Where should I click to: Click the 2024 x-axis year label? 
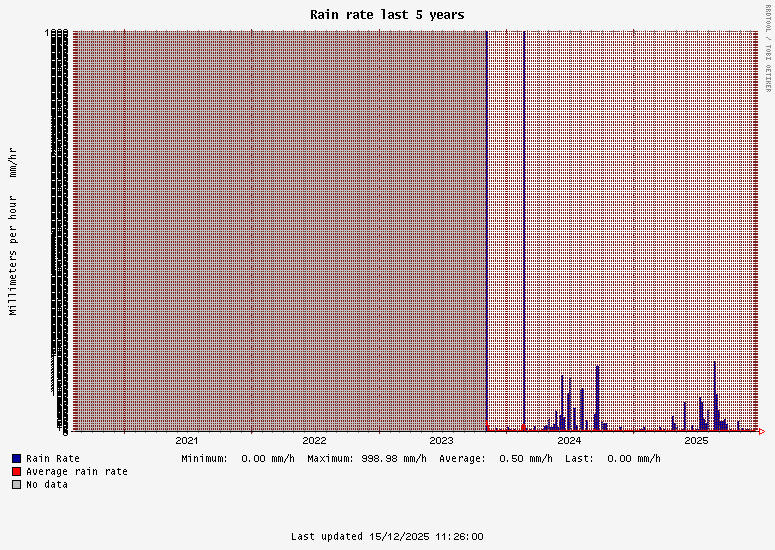(x=569, y=440)
